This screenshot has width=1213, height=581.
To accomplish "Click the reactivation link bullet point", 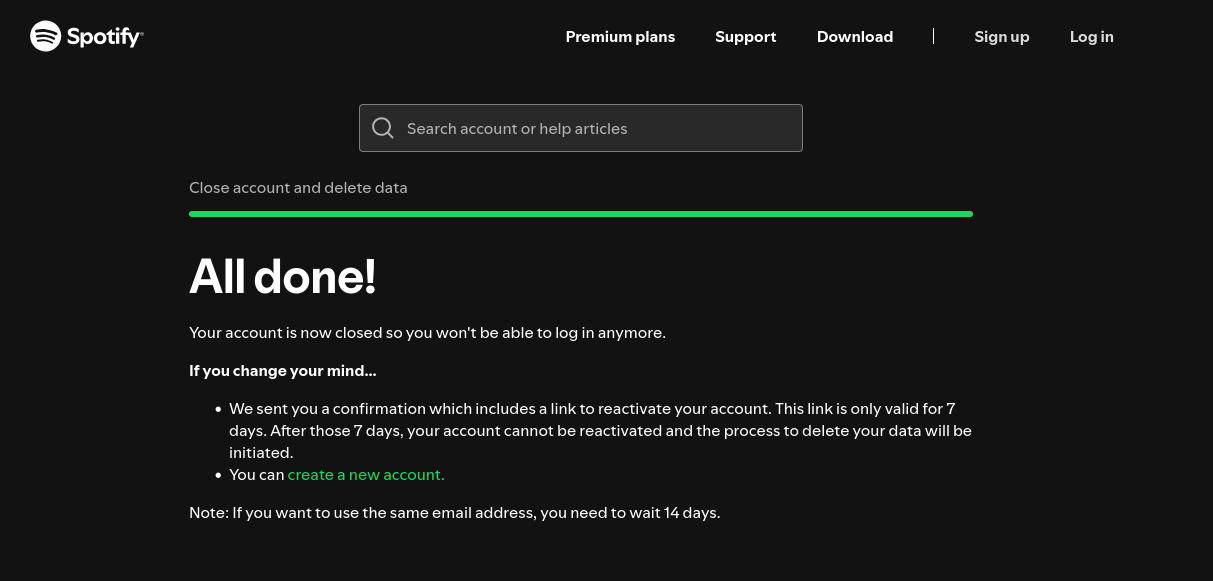I will (x=600, y=430).
